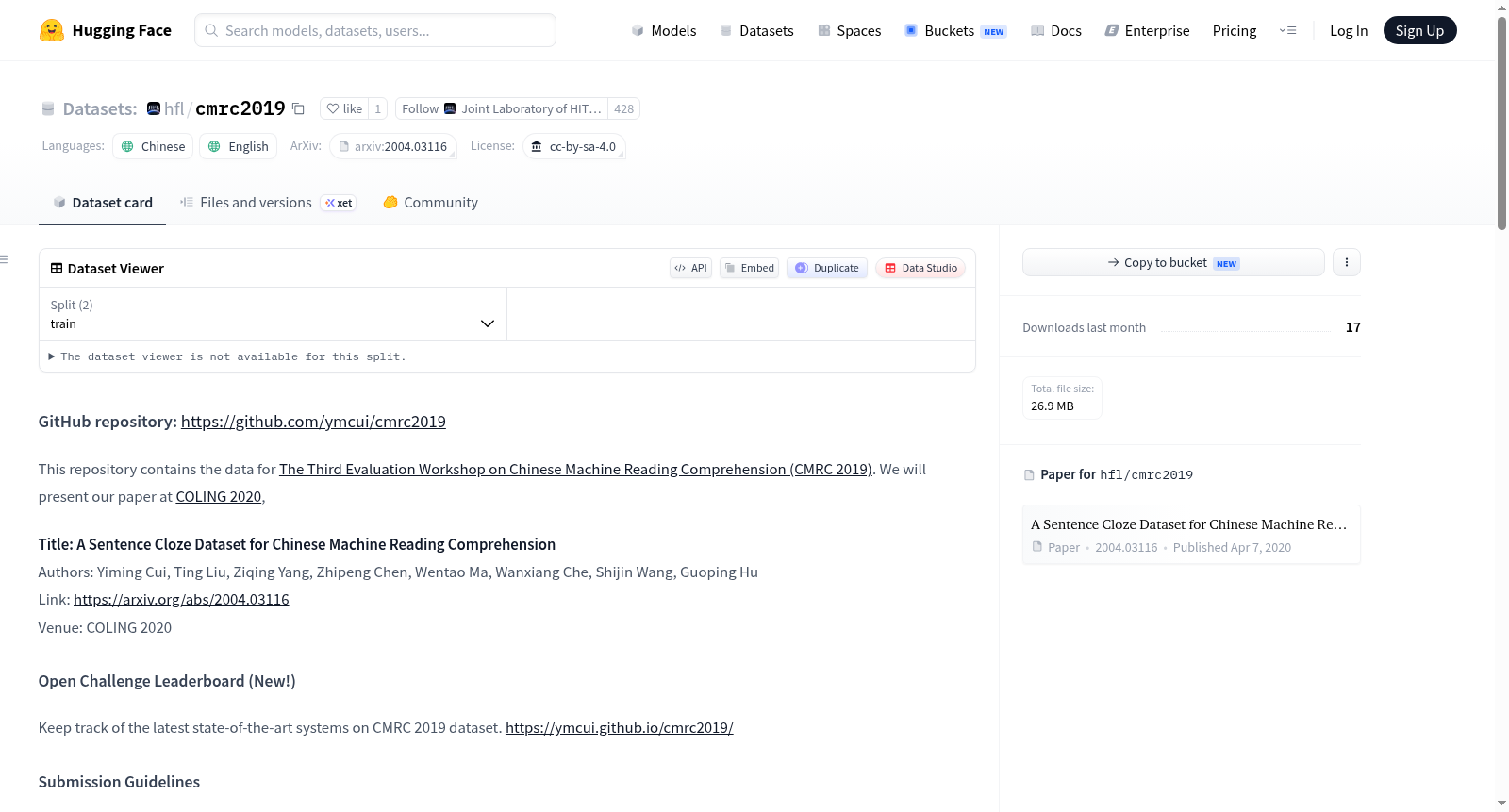Open the GitHub ymcui/cmrc2019 repository link
The height and width of the screenshot is (812, 1509).
pyautogui.click(x=313, y=422)
